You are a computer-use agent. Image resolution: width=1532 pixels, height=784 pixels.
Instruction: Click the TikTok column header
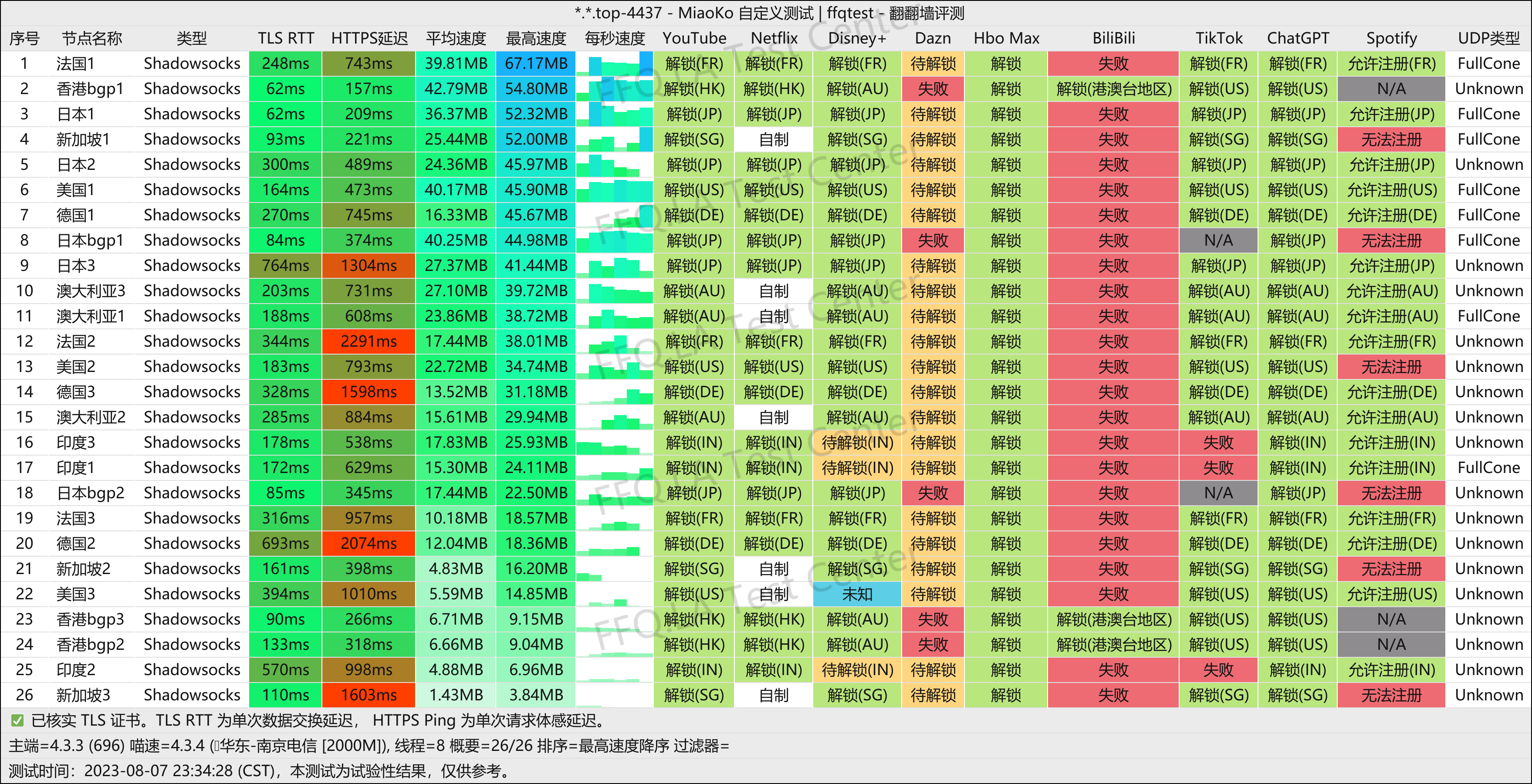pos(1218,38)
